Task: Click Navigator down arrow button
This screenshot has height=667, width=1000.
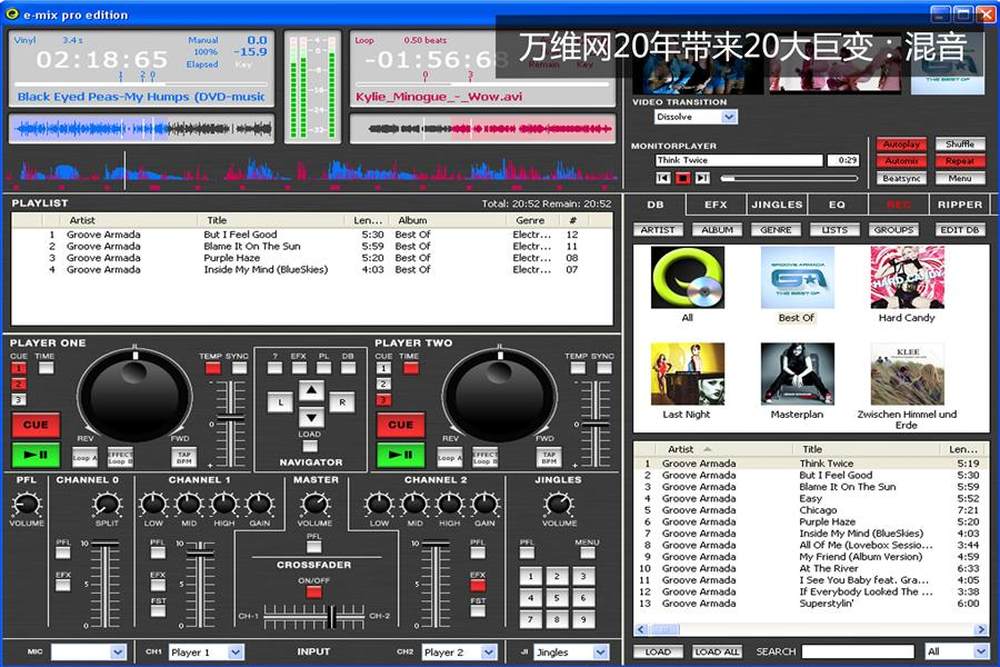Action: click(x=312, y=416)
